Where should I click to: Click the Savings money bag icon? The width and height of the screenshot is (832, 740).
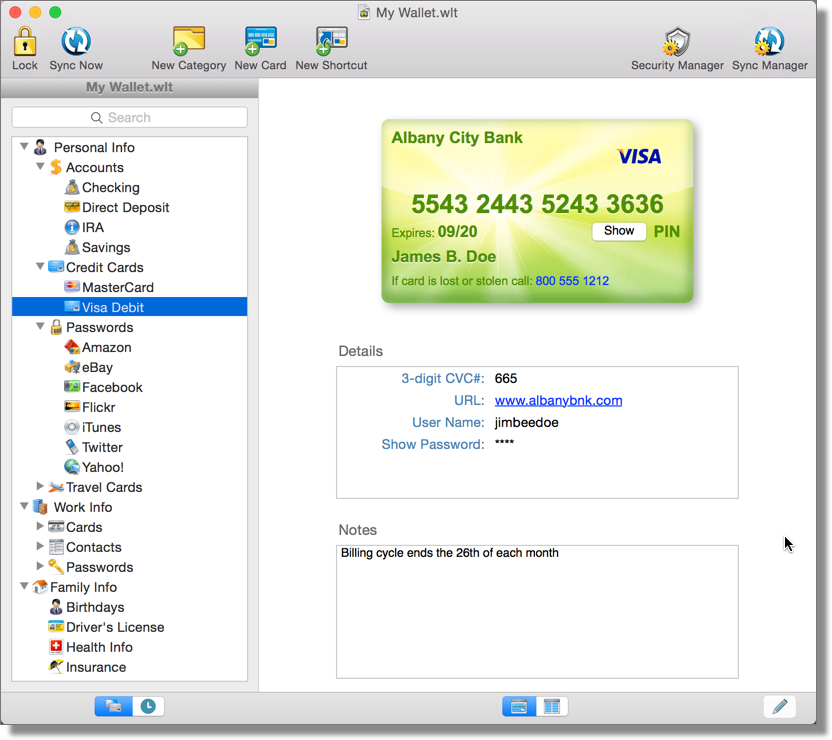click(x=72, y=247)
